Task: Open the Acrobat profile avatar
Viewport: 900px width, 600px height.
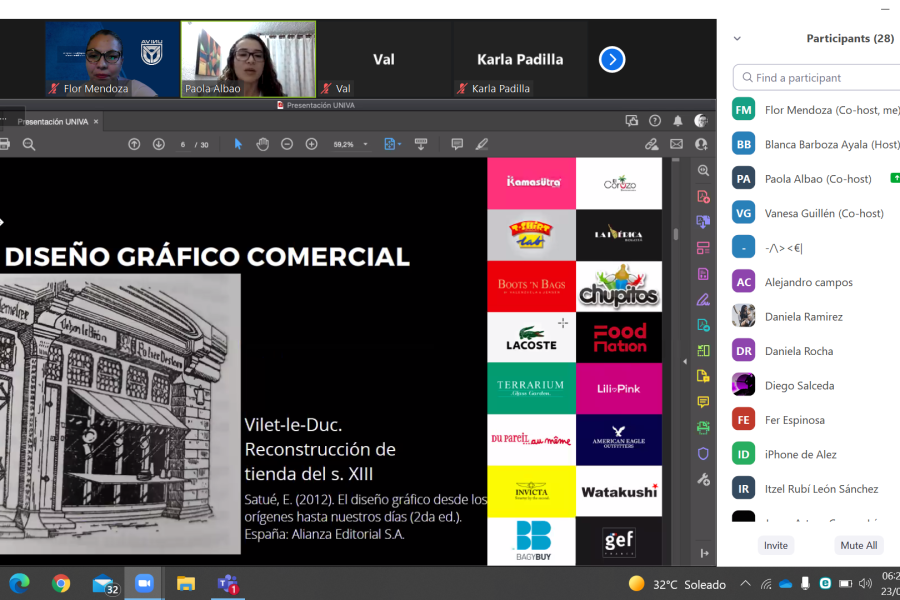Action: pos(701,121)
